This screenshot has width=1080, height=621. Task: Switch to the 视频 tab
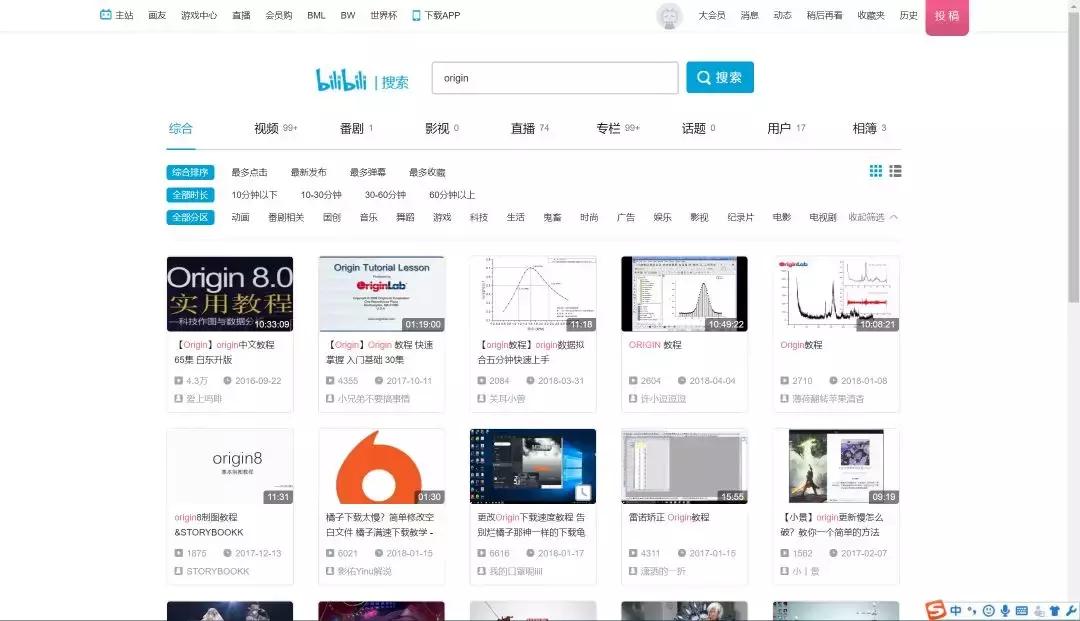[x=265, y=128]
